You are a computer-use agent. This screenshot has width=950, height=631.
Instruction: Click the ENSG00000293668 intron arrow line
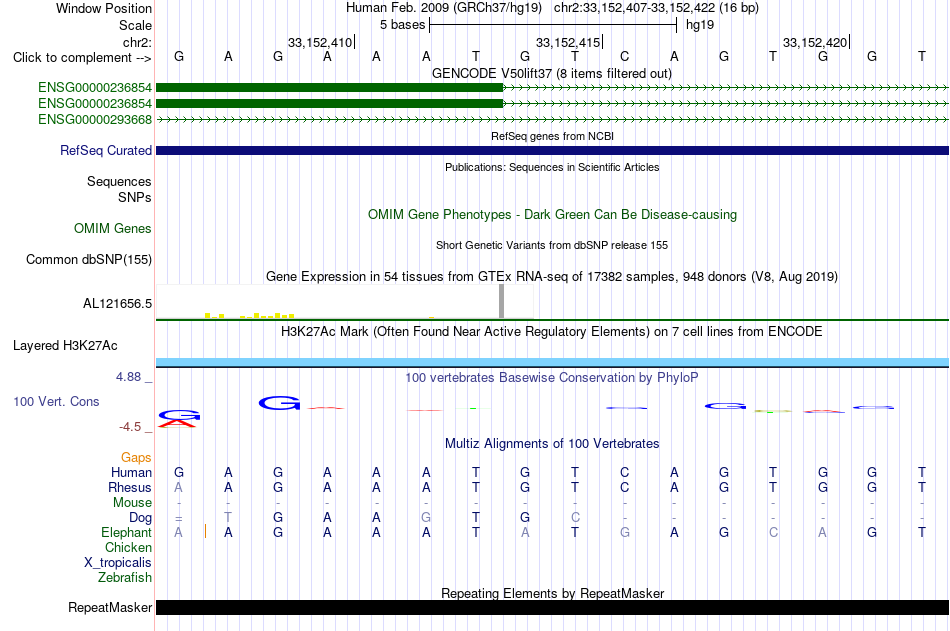point(553,120)
